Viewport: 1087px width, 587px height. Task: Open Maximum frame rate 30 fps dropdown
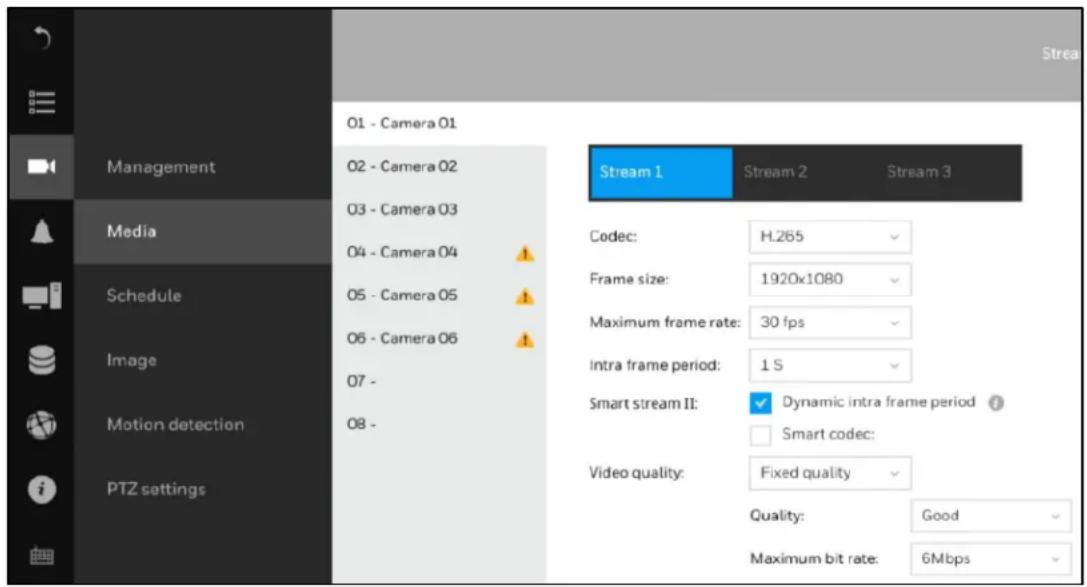(x=830, y=323)
